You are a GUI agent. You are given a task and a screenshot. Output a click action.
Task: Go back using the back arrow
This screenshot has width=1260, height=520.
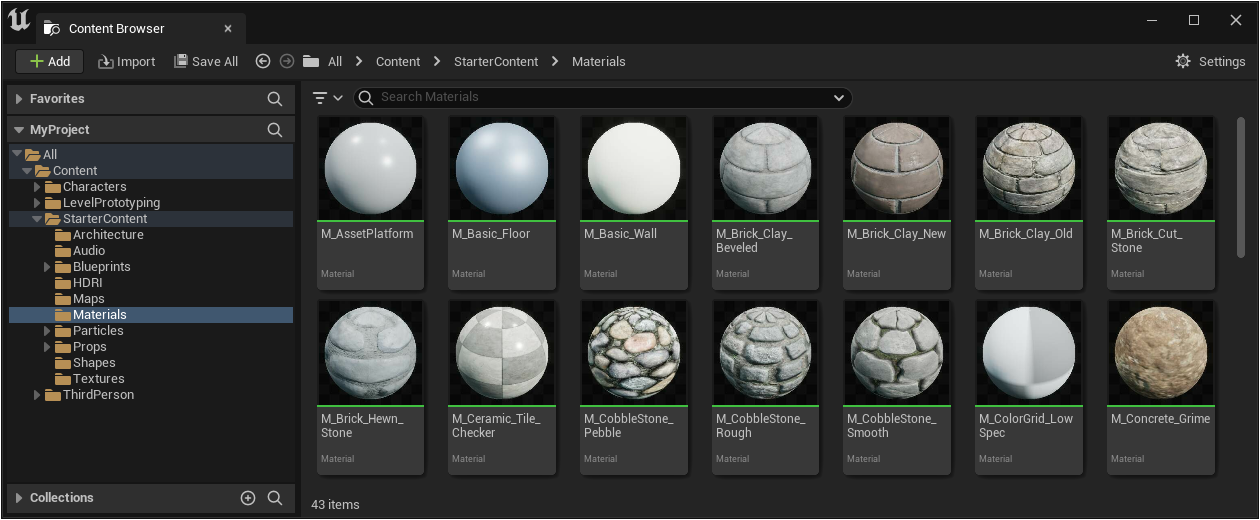click(263, 62)
